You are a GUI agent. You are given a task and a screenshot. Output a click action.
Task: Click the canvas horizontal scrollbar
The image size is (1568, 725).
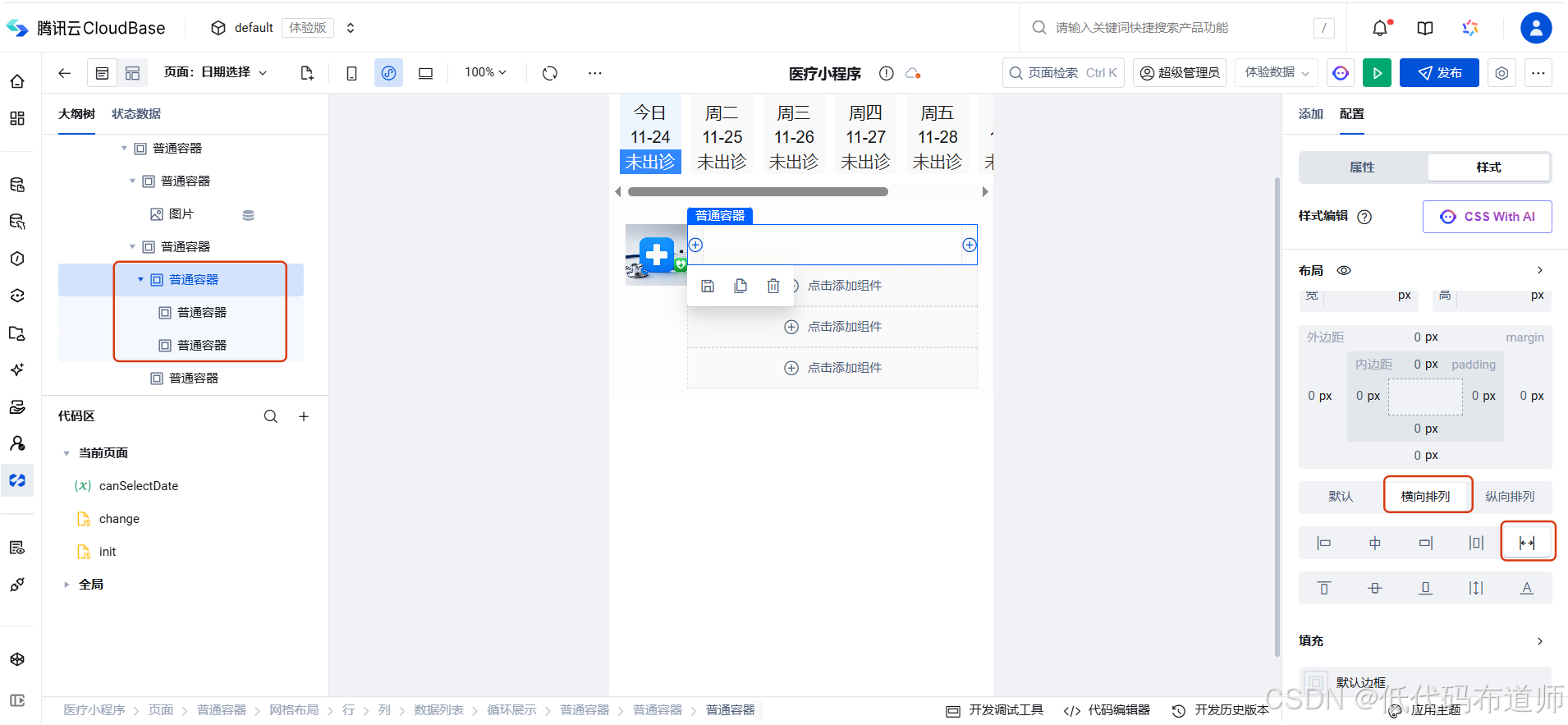click(x=758, y=191)
